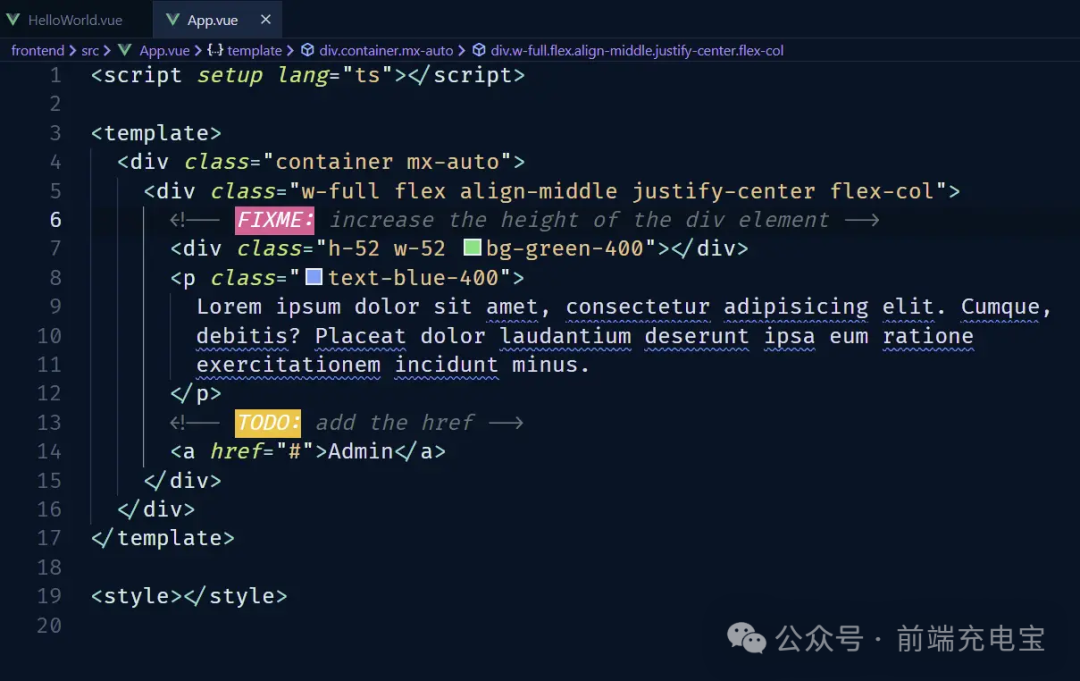The height and width of the screenshot is (681, 1080).
Task: Expand chevron after template breadcrumb
Action: (x=290, y=50)
